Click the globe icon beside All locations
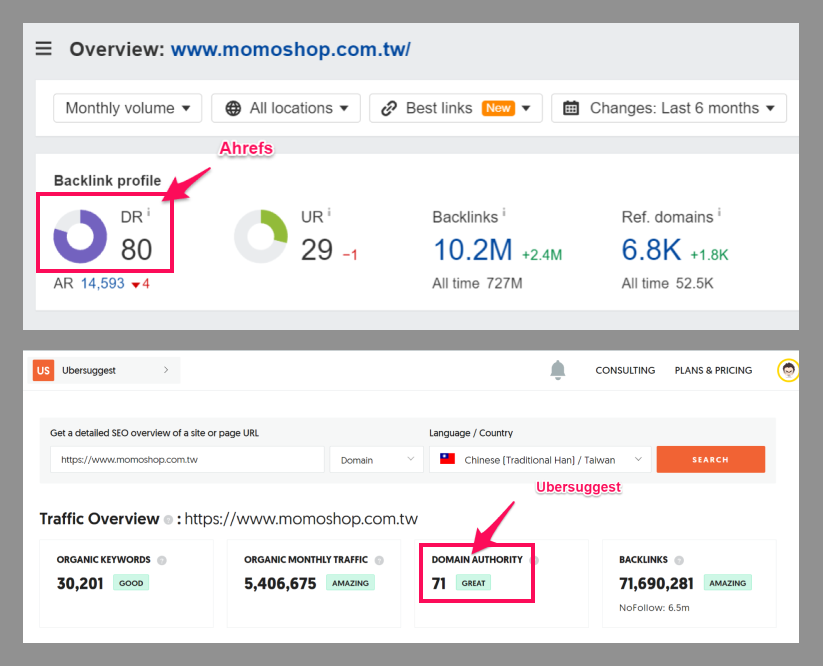The width and height of the screenshot is (823, 666). pyautogui.click(x=233, y=109)
